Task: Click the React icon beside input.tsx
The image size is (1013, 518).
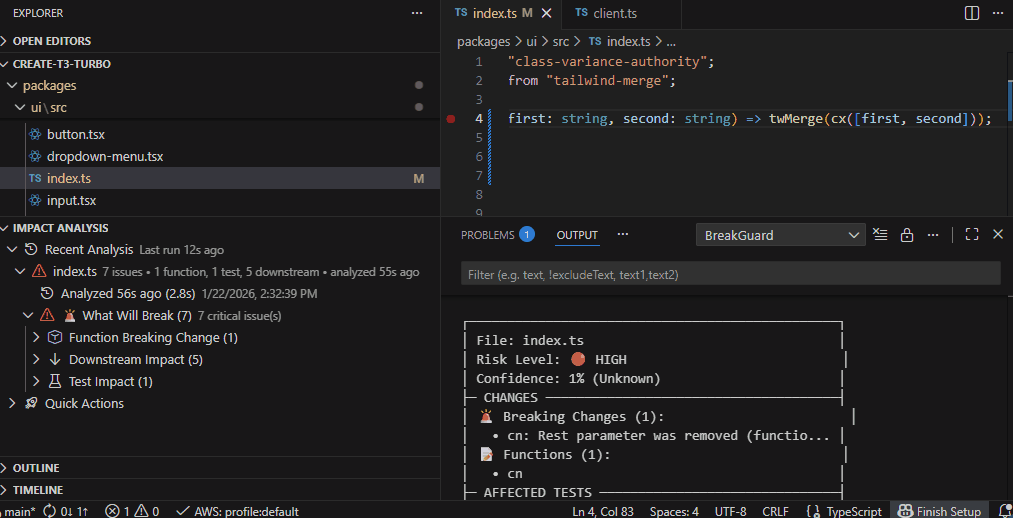Action: tap(36, 201)
